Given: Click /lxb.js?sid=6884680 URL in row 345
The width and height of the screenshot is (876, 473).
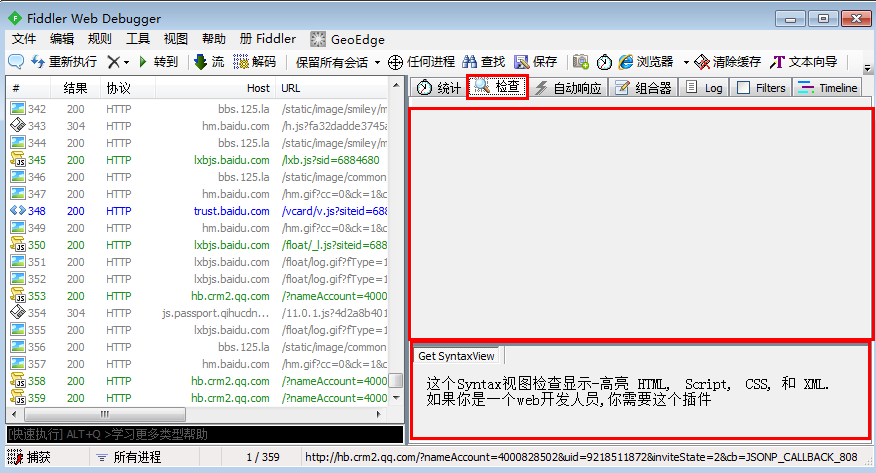Looking at the screenshot, I should [331, 160].
